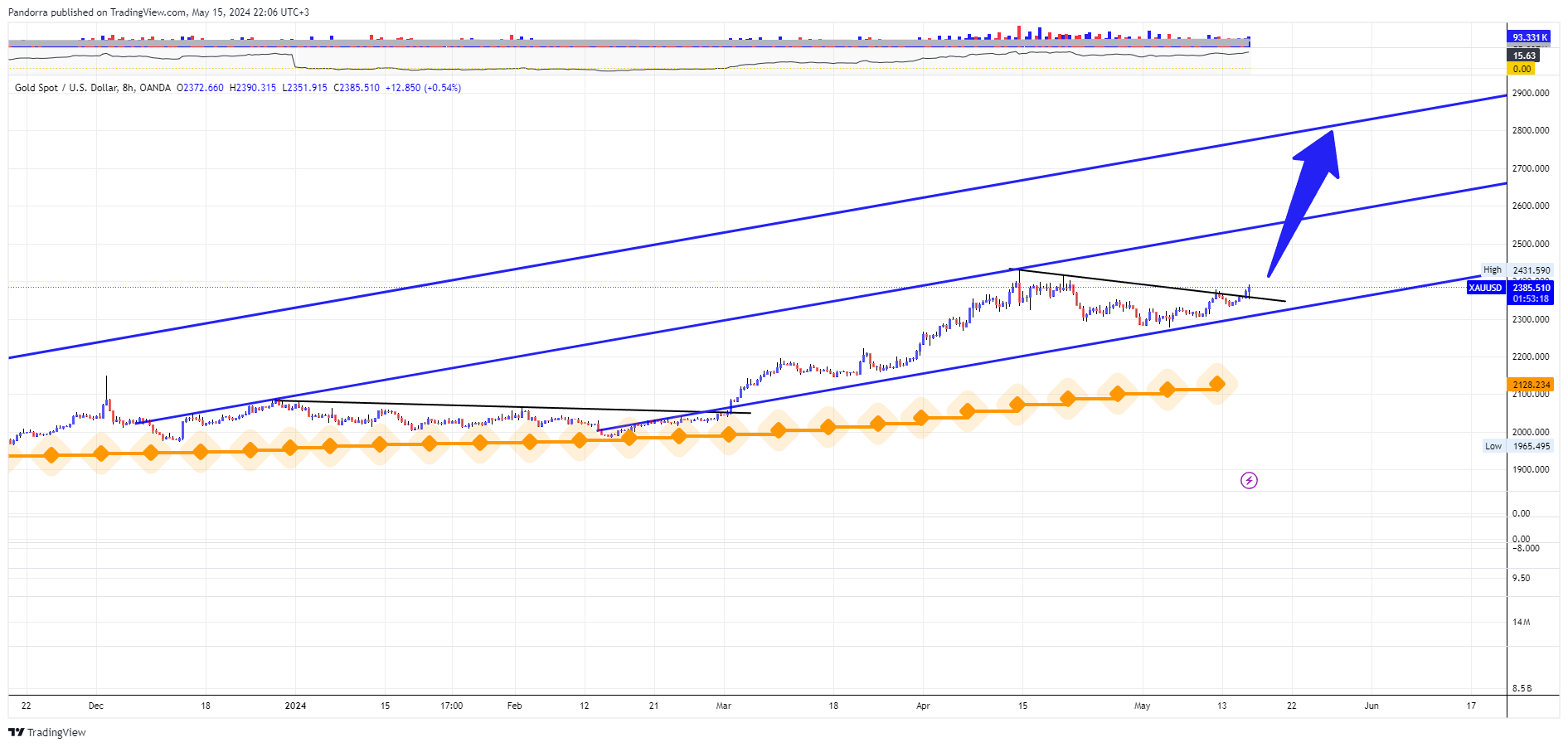Click the 1900.000 price axis label
The width and height of the screenshot is (1568, 747).
point(1531,469)
